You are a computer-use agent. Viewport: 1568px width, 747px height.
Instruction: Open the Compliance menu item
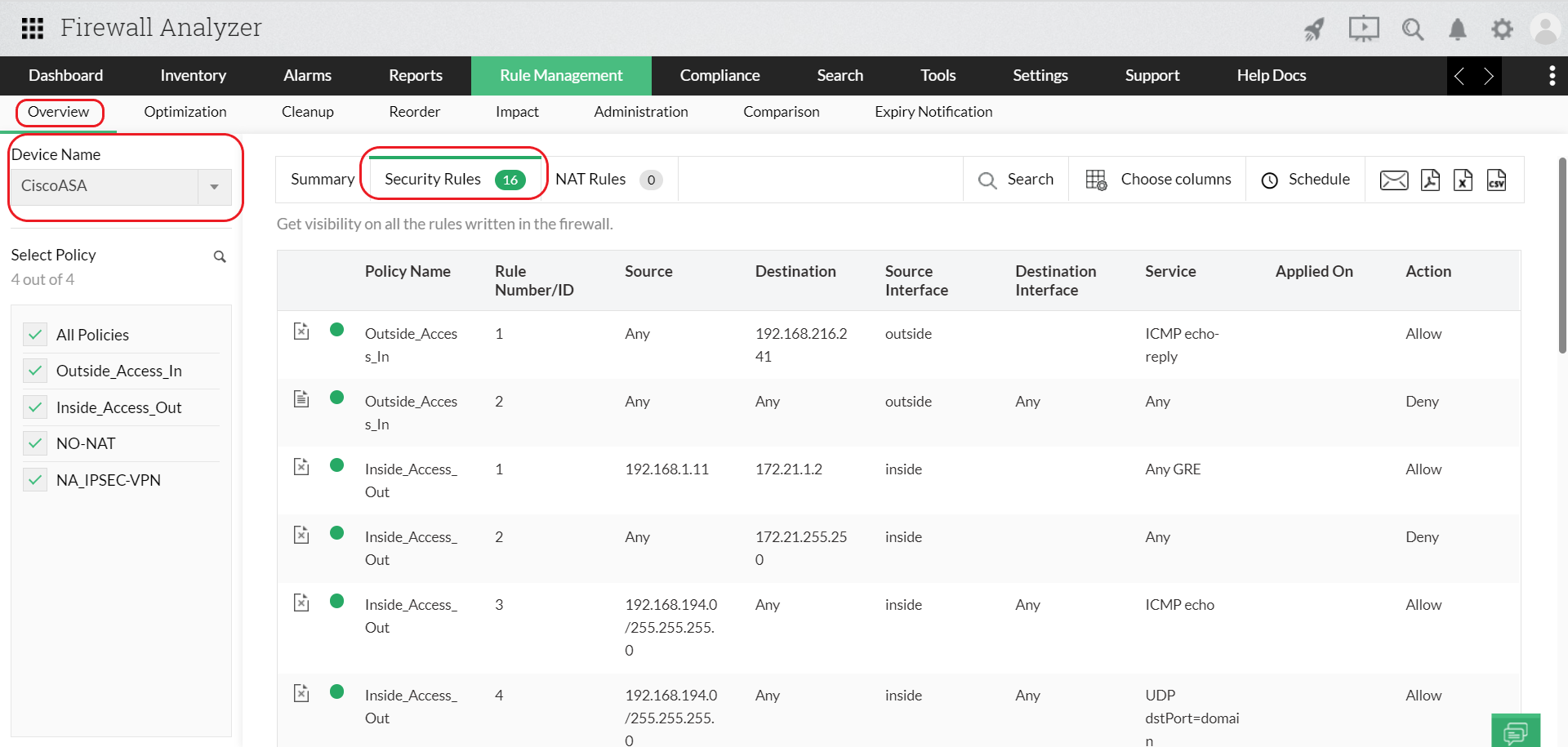tap(719, 75)
